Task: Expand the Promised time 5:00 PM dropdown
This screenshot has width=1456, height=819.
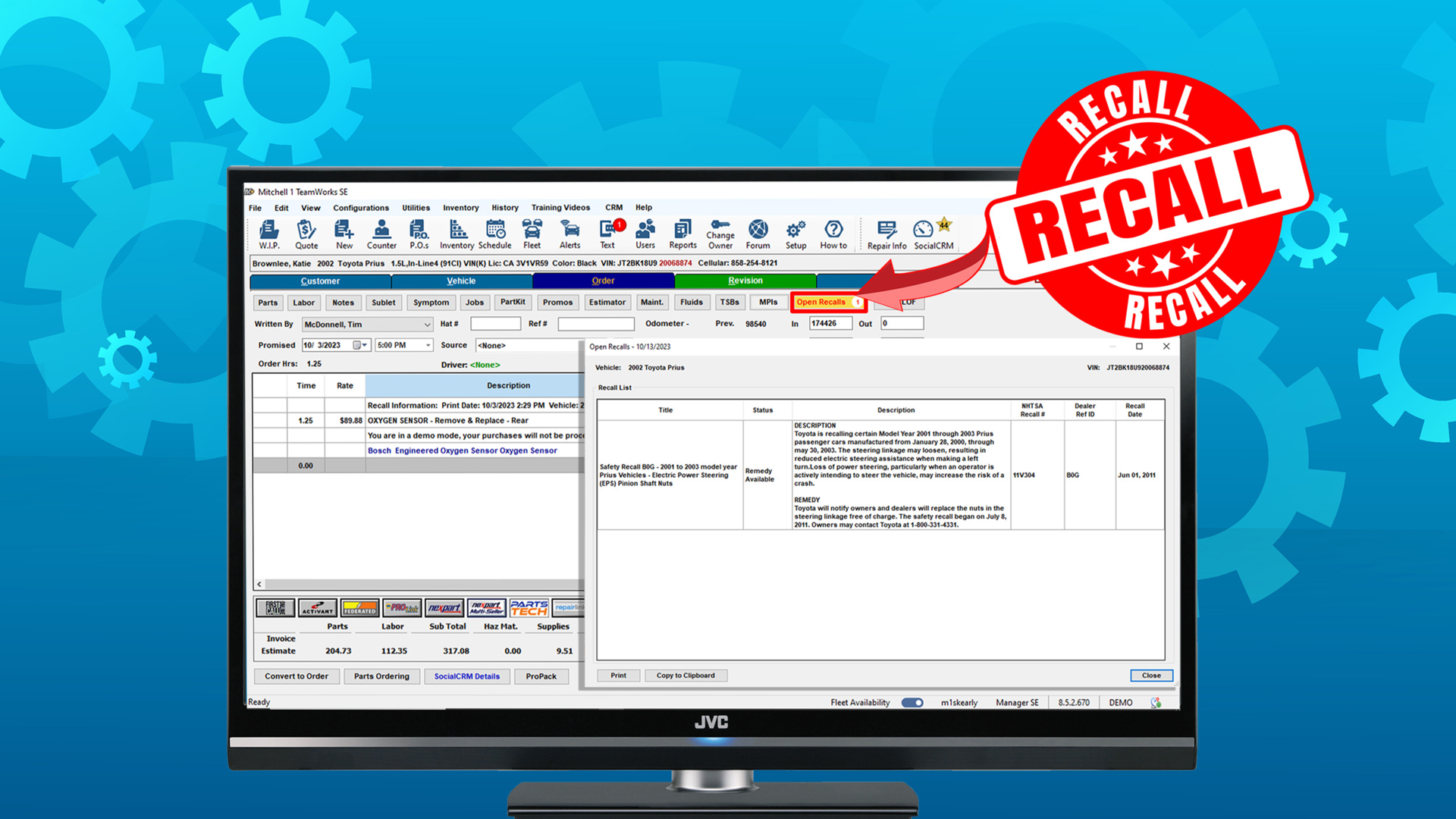Action: 428,345
